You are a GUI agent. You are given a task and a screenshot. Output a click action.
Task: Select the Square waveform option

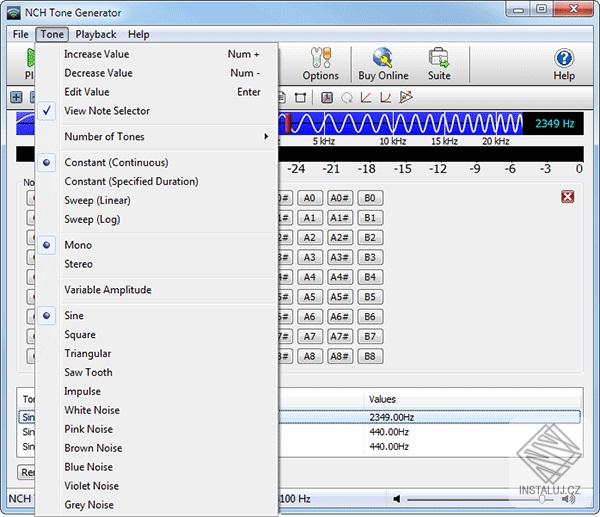pyautogui.click(x=157, y=335)
